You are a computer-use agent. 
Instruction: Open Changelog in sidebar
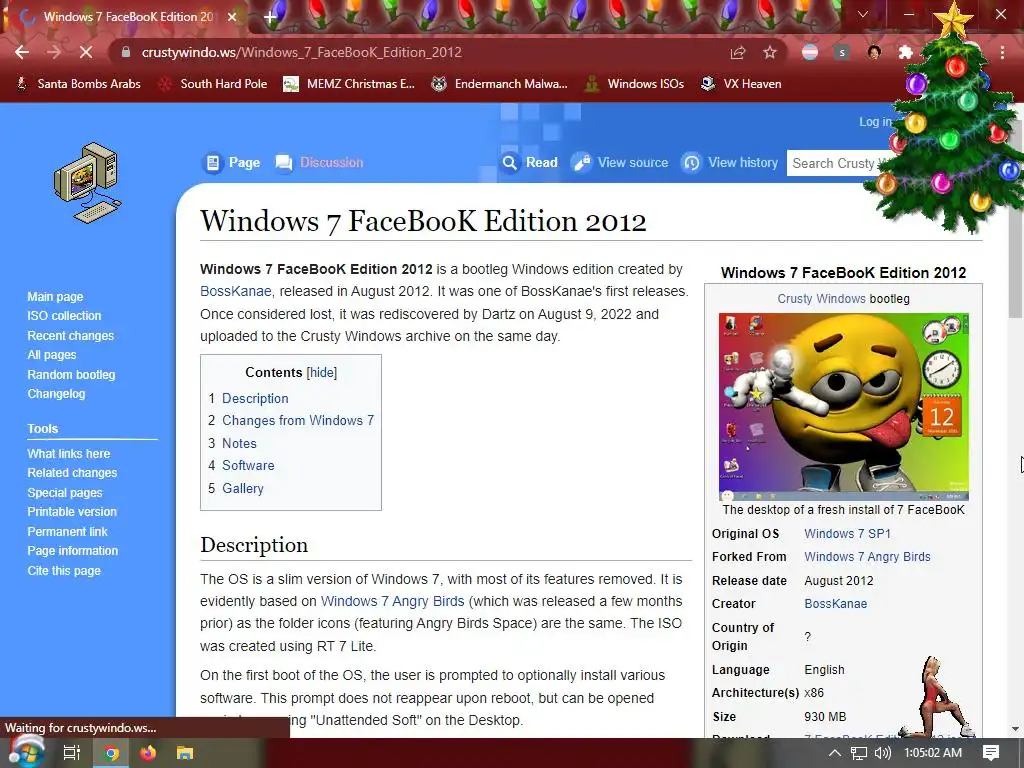pos(56,394)
